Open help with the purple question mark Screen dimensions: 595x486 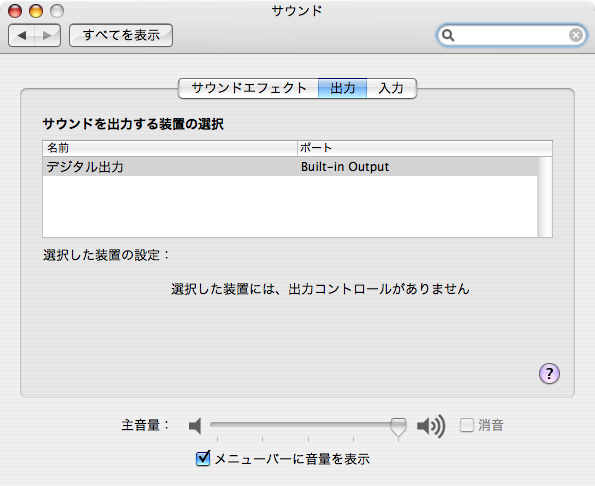tap(549, 373)
